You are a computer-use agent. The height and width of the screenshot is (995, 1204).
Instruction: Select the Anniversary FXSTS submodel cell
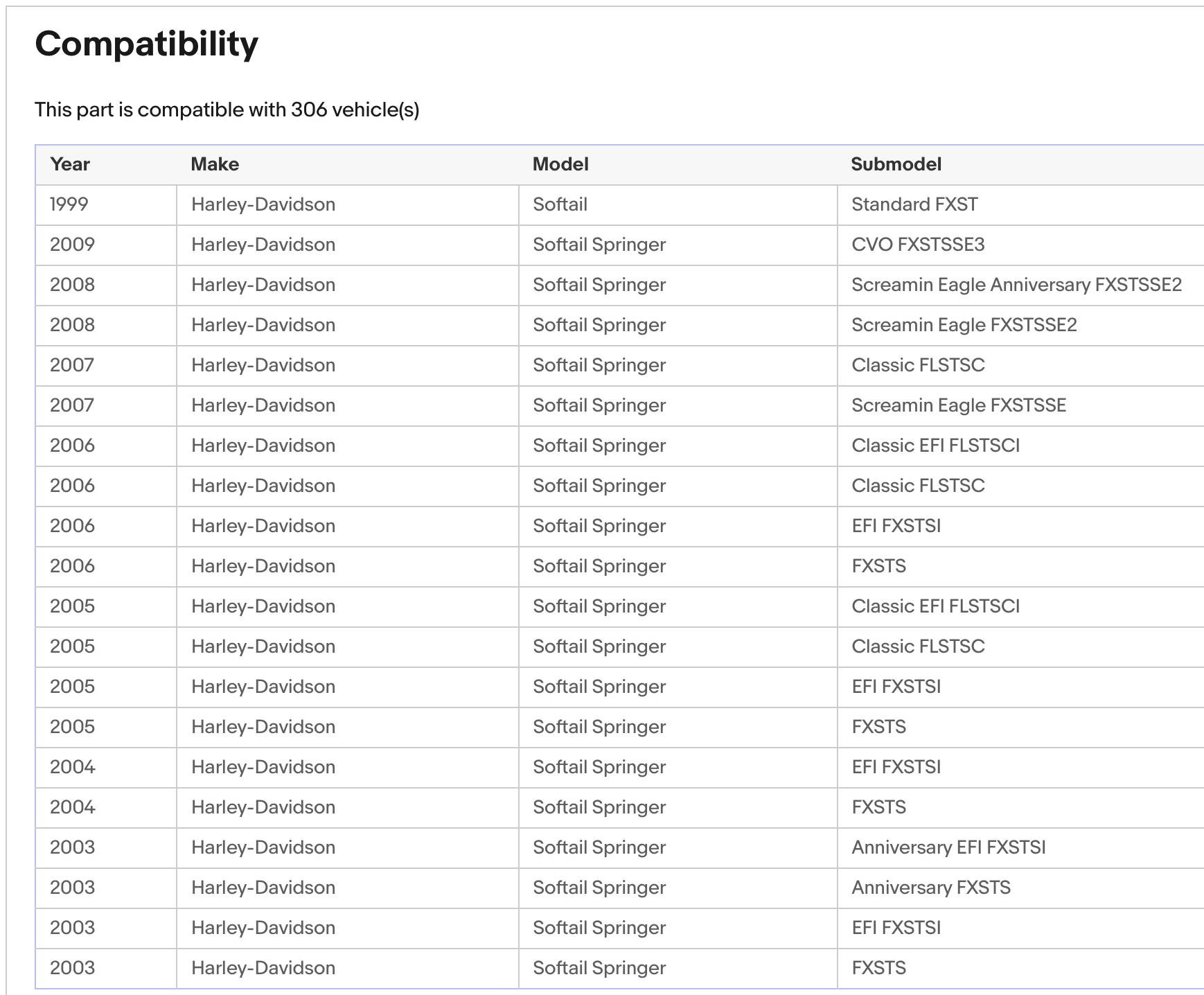pos(931,888)
